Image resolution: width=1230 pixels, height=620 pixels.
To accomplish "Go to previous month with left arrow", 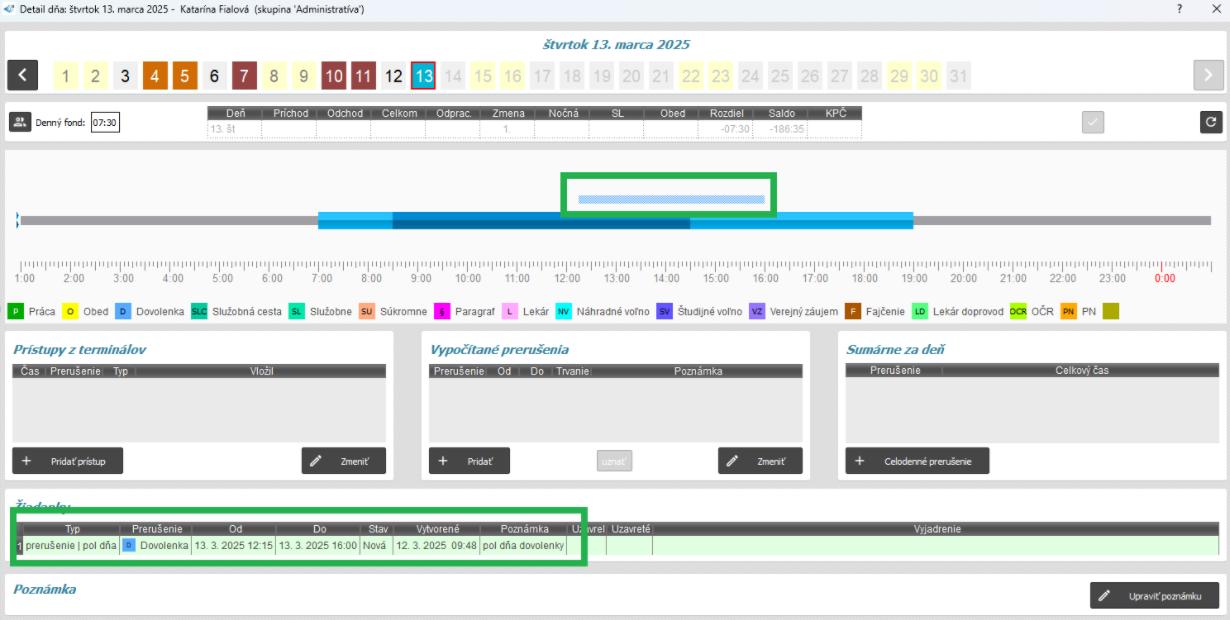I will click(x=23, y=75).
